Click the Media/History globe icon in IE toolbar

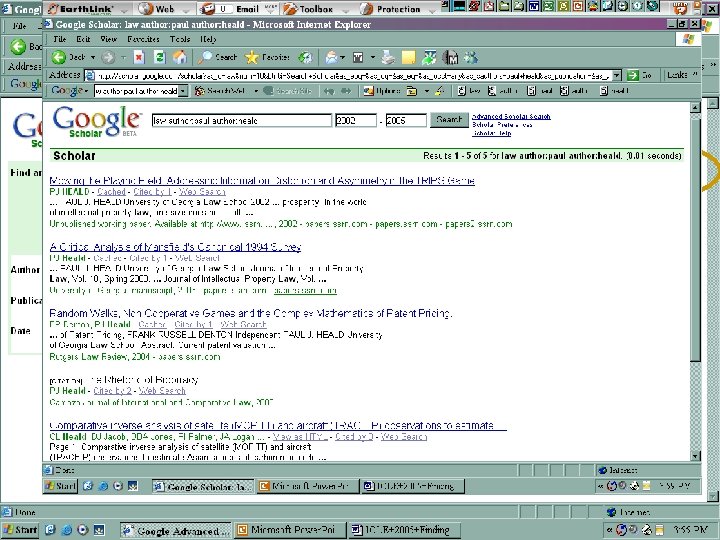click(x=305, y=57)
